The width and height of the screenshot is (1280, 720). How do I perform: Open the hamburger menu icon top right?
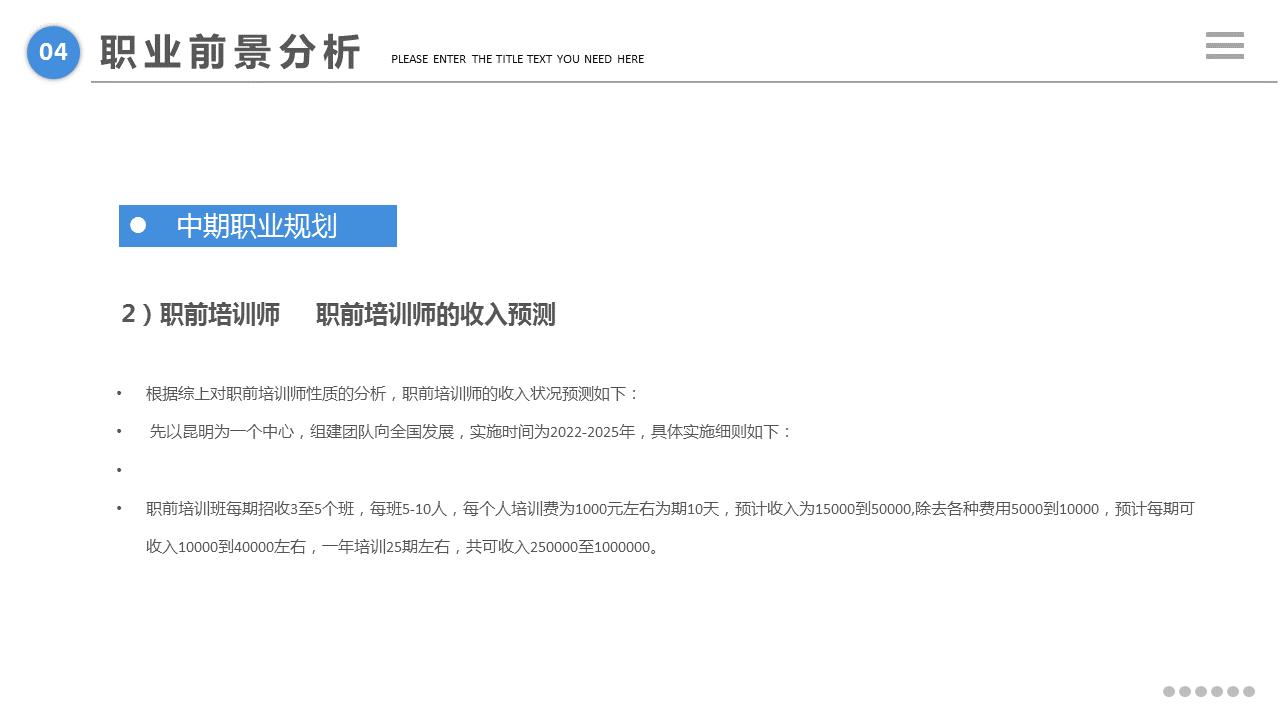[x=1224, y=46]
